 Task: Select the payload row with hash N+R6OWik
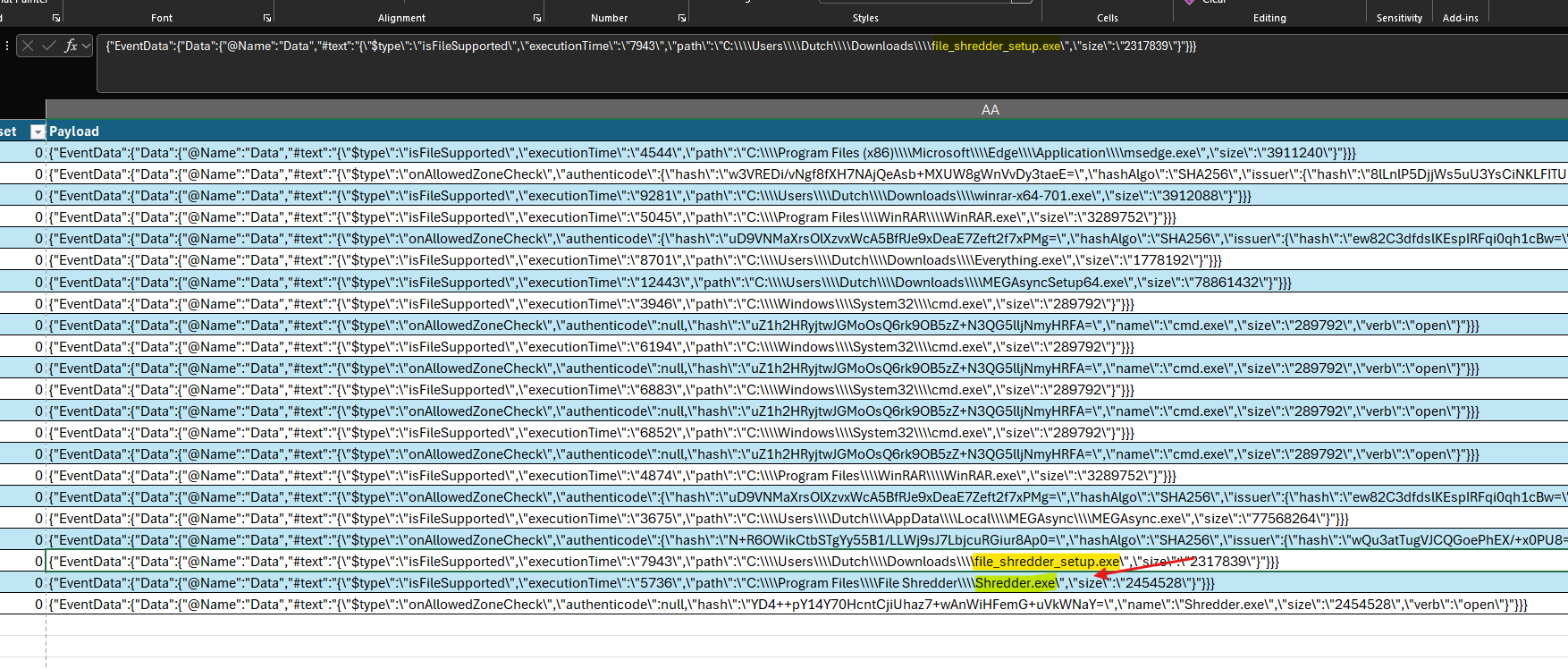tap(807, 540)
